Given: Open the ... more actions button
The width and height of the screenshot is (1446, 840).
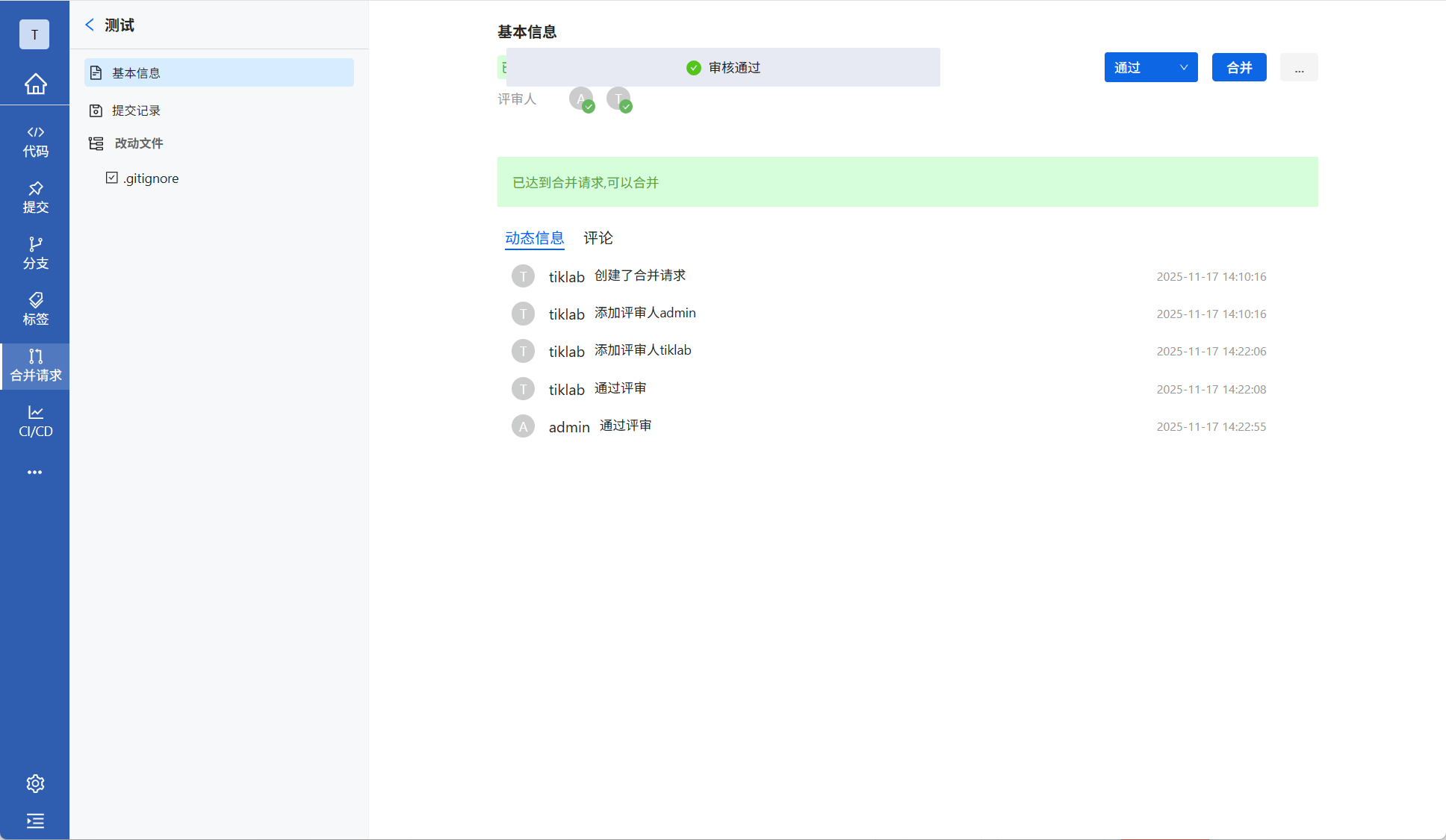Looking at the screenshot, I should [x=1299, y=67].
